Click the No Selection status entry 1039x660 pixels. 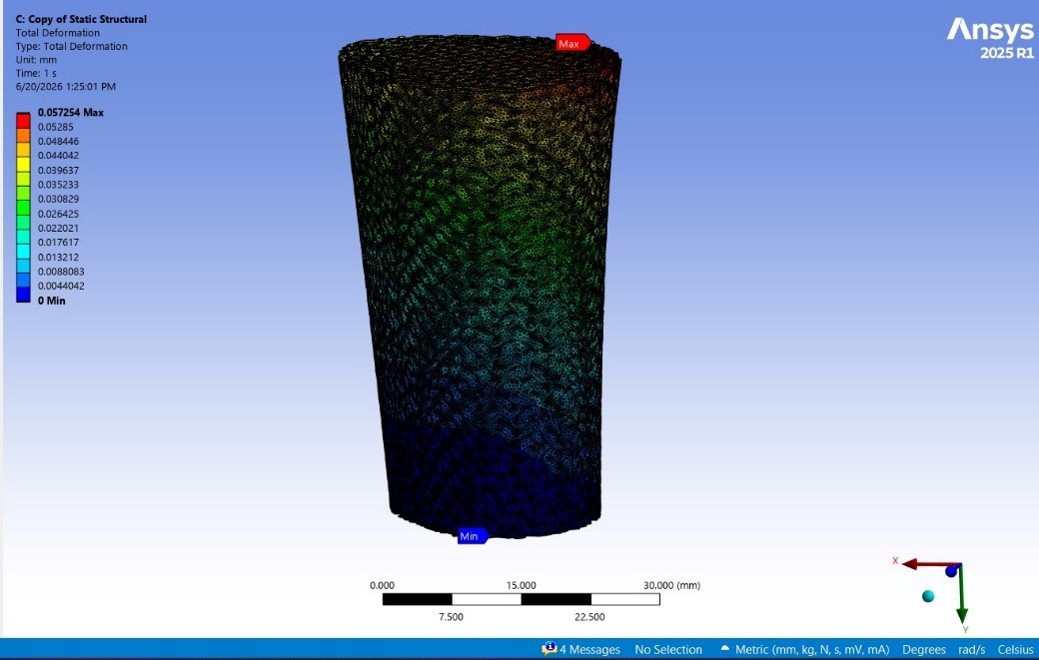(668, 649)
